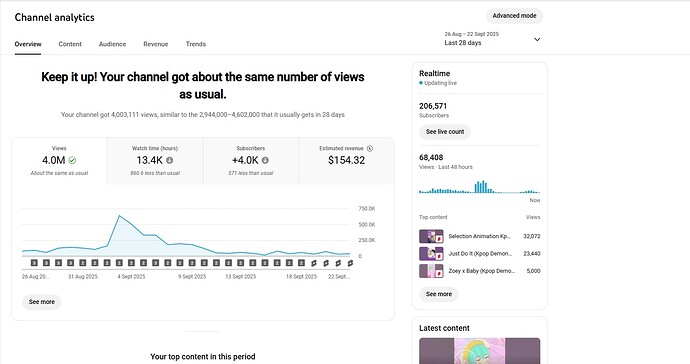Click the 'Latest content' heading
The image size is (690, 364).
(444, 328)
